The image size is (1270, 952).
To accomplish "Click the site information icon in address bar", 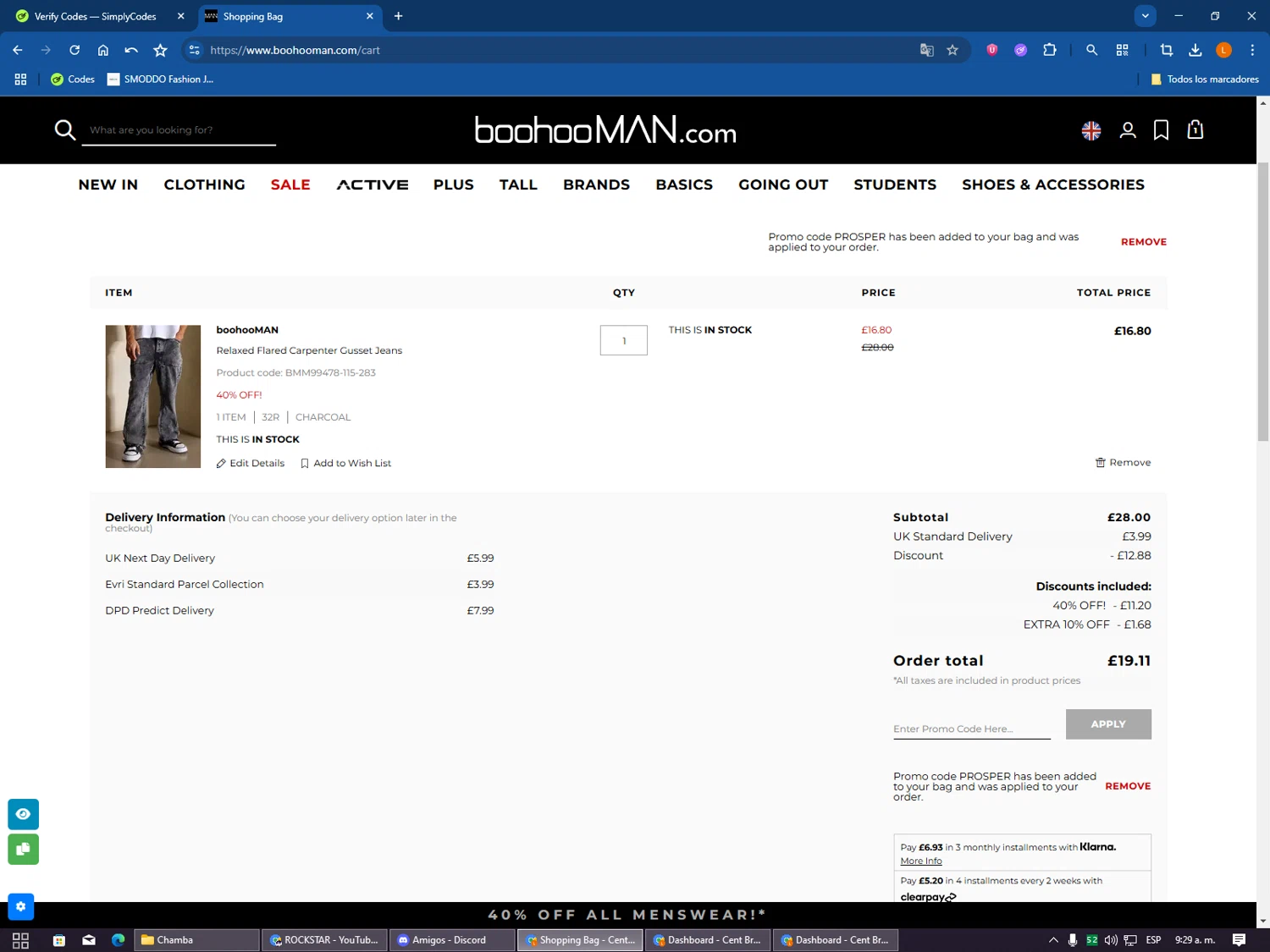I will tap(195, 50).
